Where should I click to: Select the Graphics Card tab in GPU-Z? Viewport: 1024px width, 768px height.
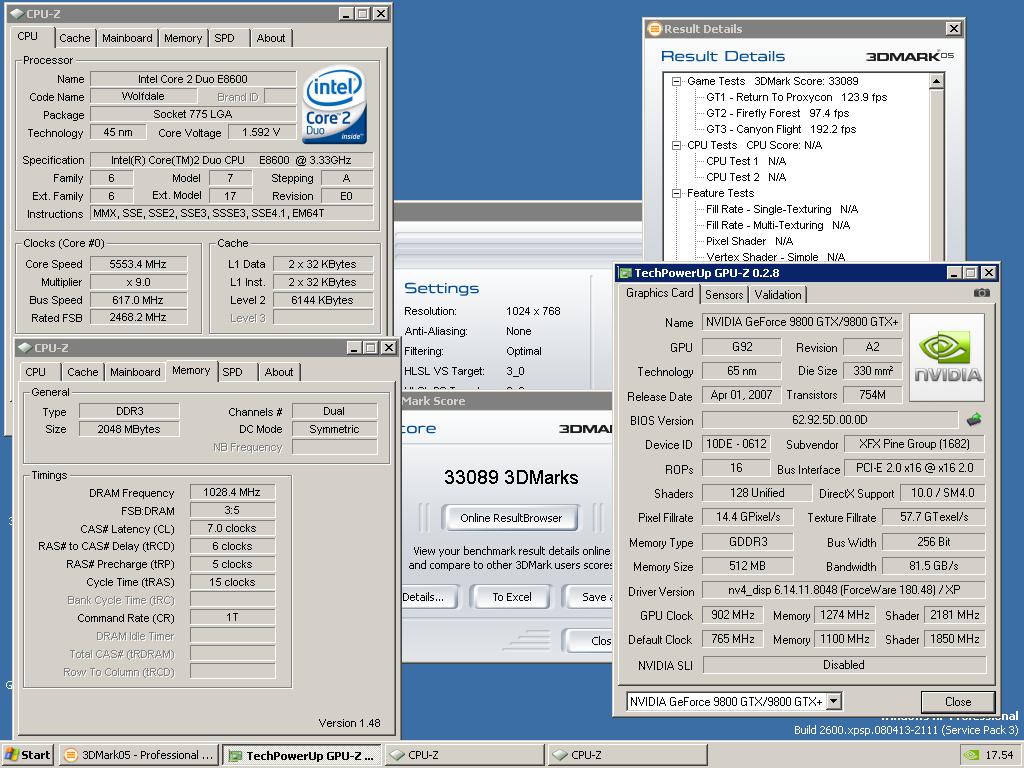click(x=660, y=293)
